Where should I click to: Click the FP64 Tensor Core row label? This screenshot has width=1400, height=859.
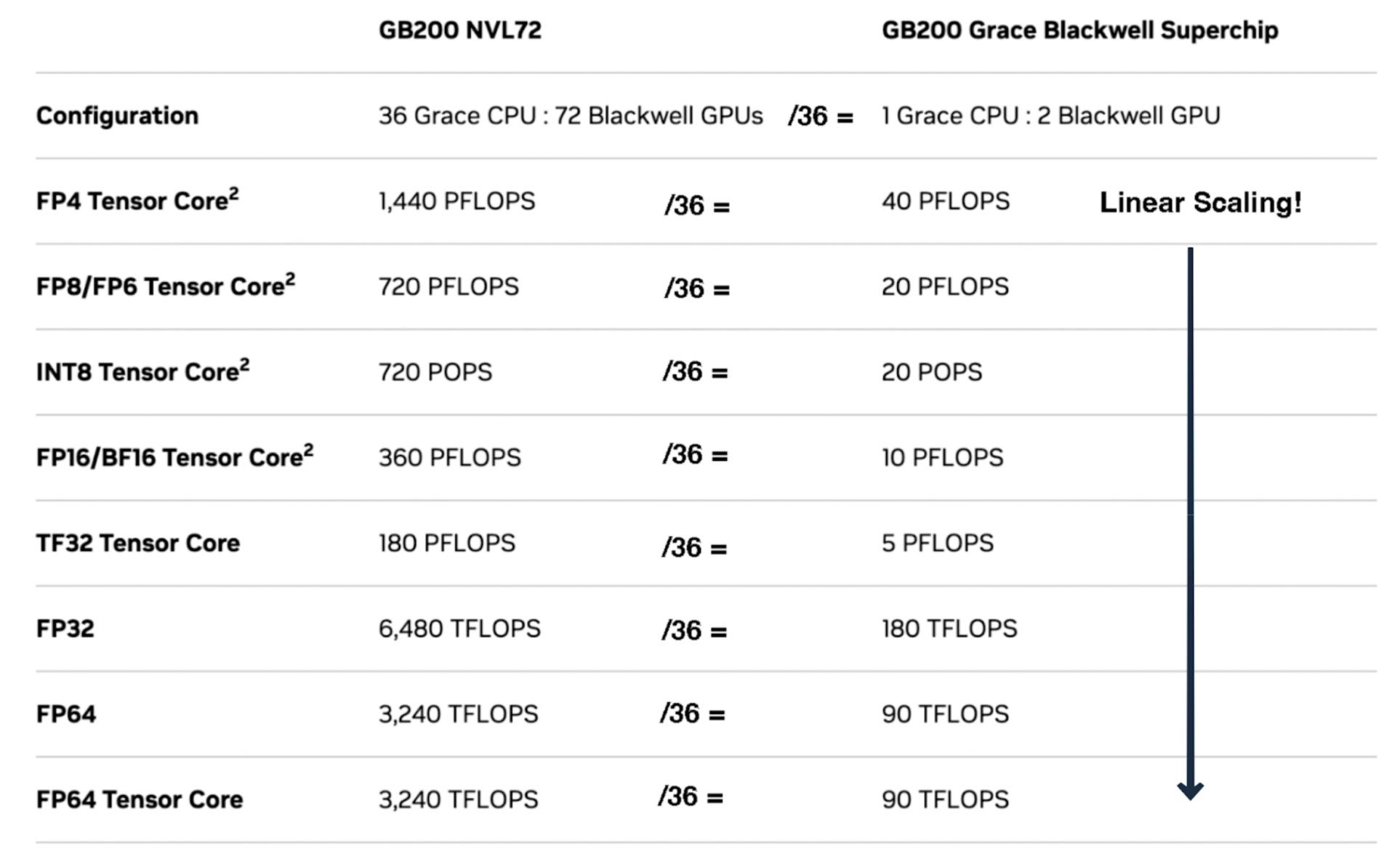point(139,799)
